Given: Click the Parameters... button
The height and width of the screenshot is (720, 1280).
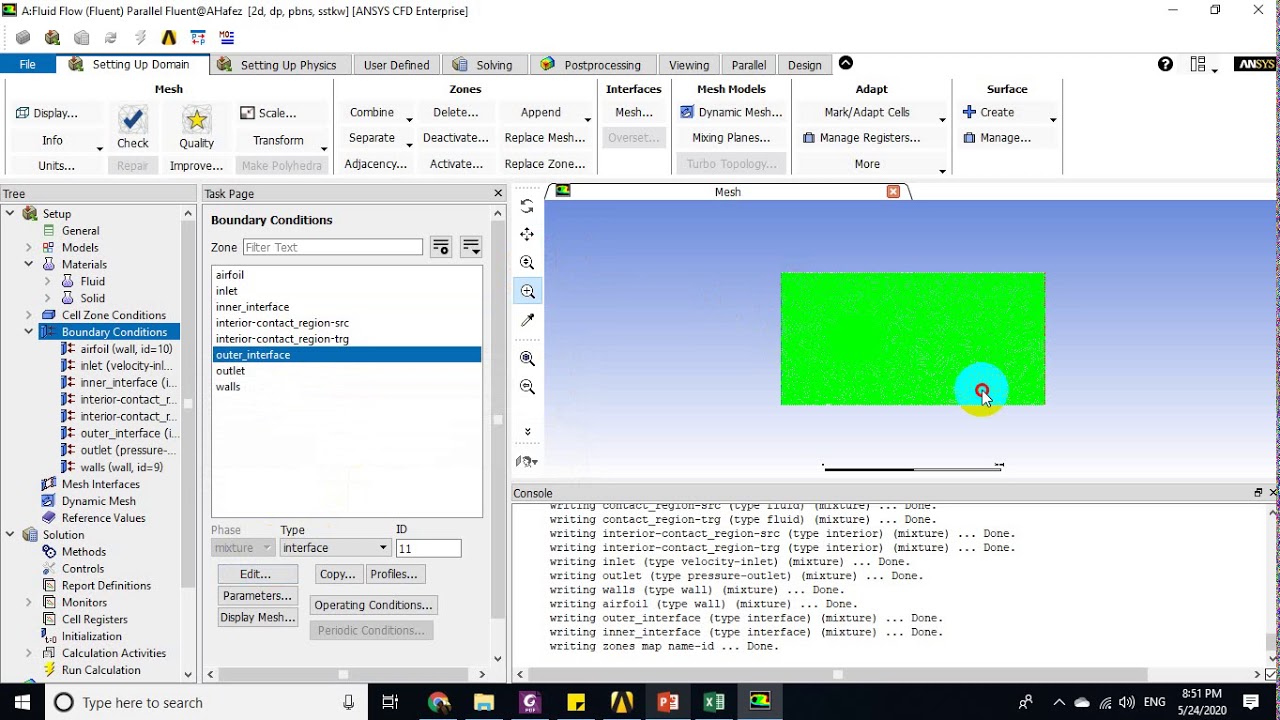Looking at the screenshot, I should pyautogui.click(x=258, y=596).
